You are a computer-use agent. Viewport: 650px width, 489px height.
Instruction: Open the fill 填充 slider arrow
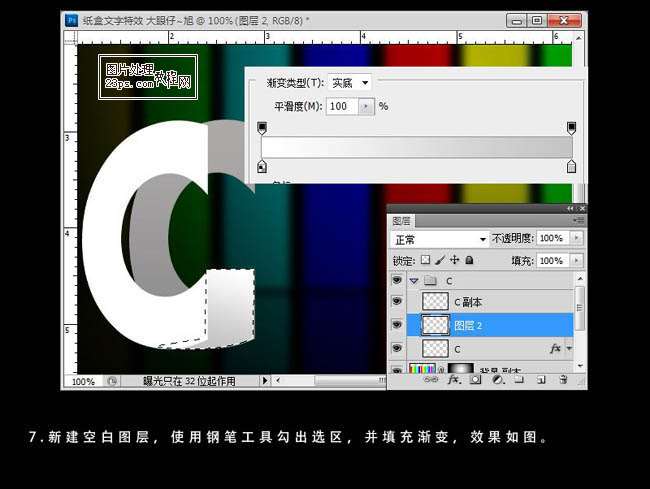[576, 260]
